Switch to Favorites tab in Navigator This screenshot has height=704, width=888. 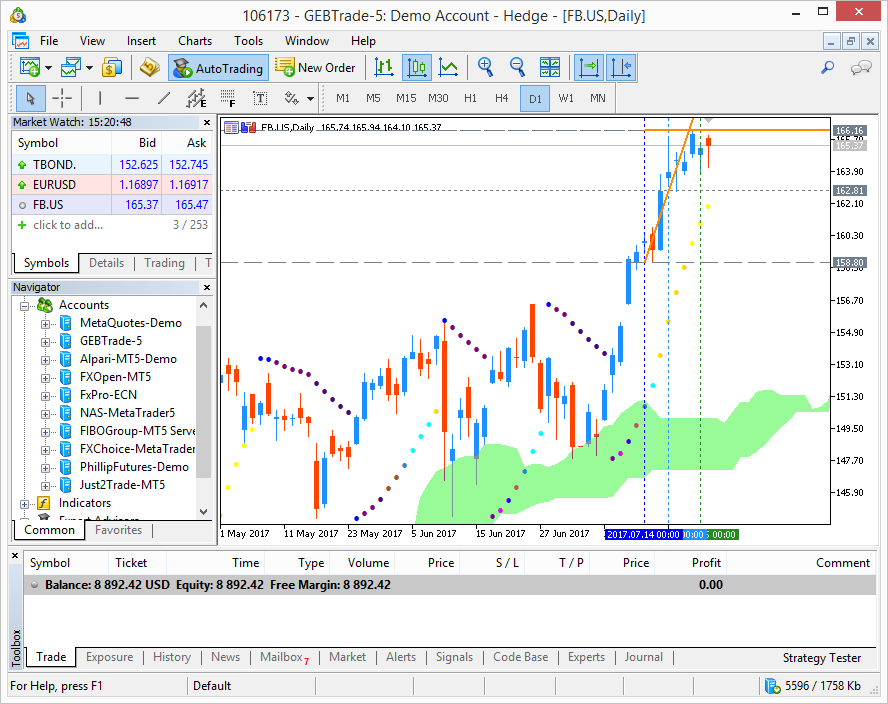coord(118,530)
